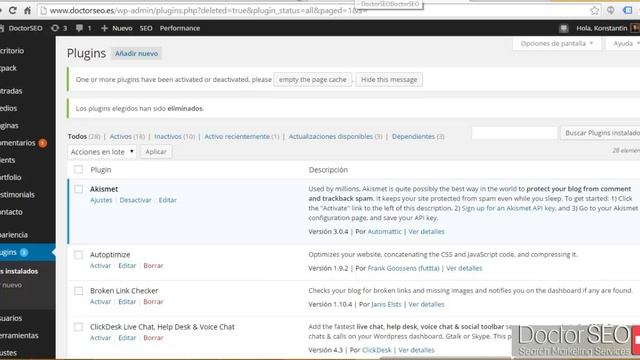Click Editar under Akismet
The height and width of the screenshot is (360, 640).
pyautogui.click(x=167, y=200)
